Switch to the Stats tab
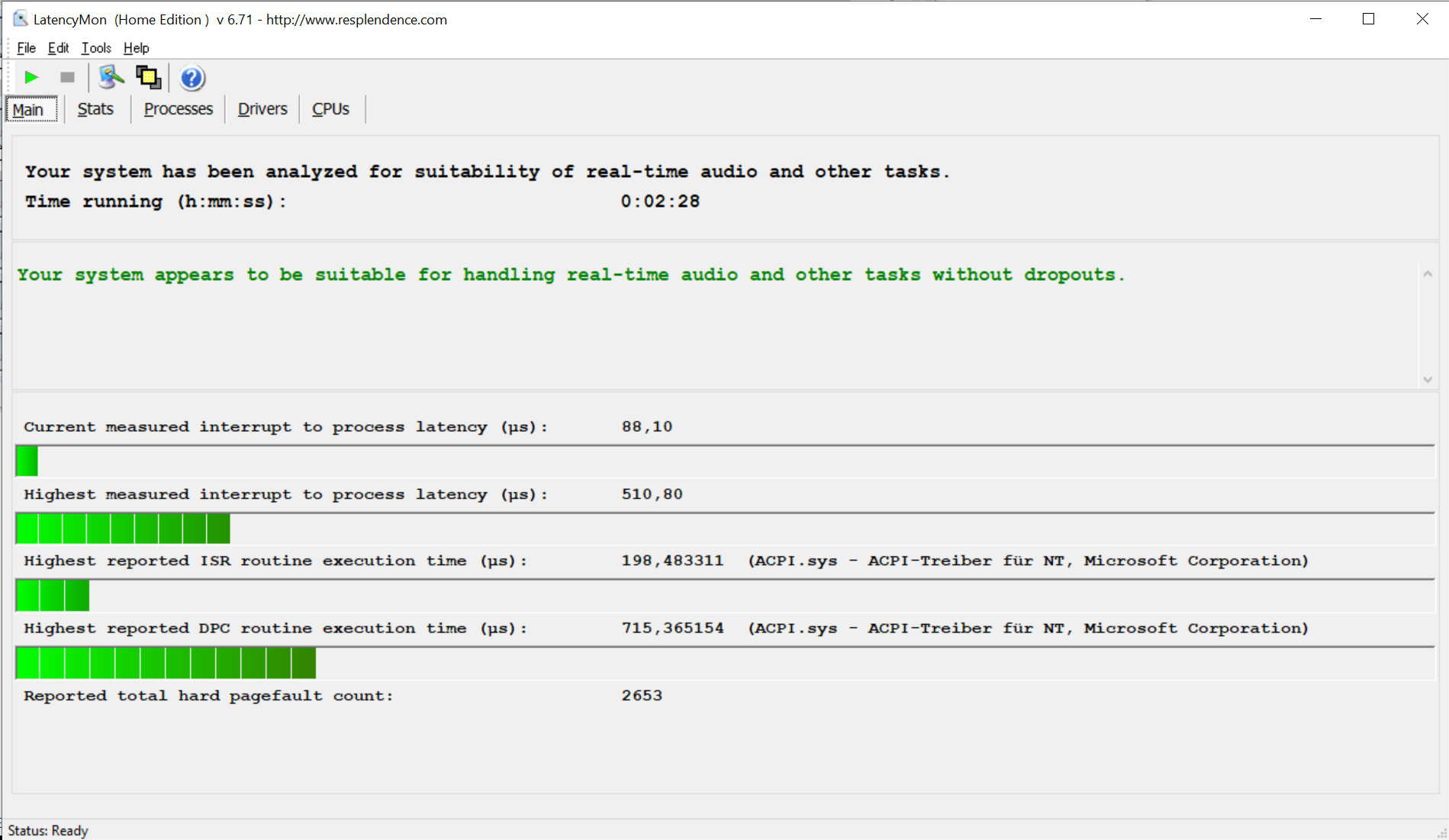This screenshot has height=840, width=1449. (x=95, y=109)
